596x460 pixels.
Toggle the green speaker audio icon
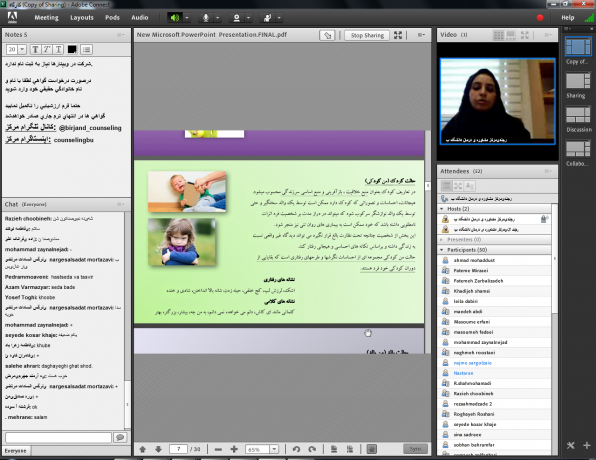pyautogui.click(x=174, y=17)
